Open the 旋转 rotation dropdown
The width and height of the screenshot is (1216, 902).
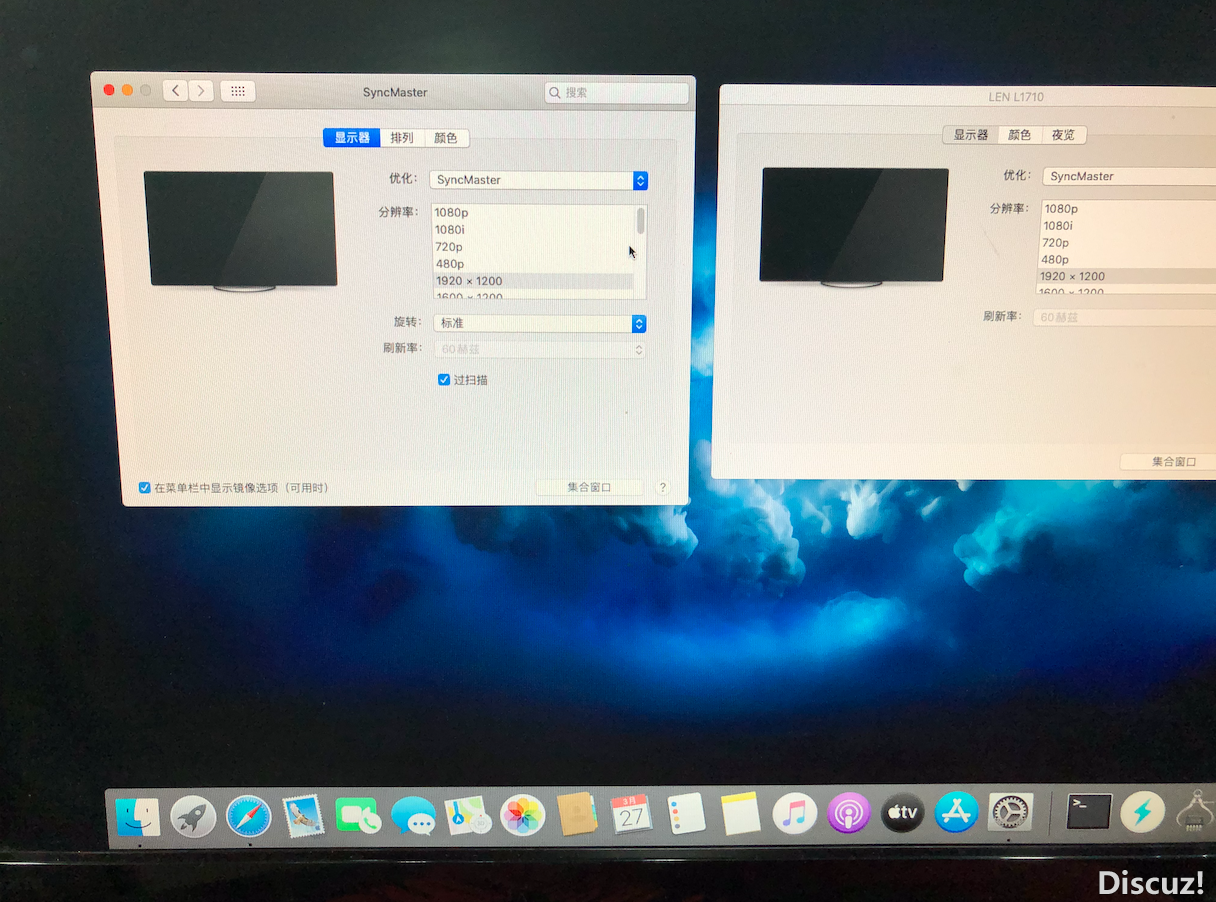point(540,323)
